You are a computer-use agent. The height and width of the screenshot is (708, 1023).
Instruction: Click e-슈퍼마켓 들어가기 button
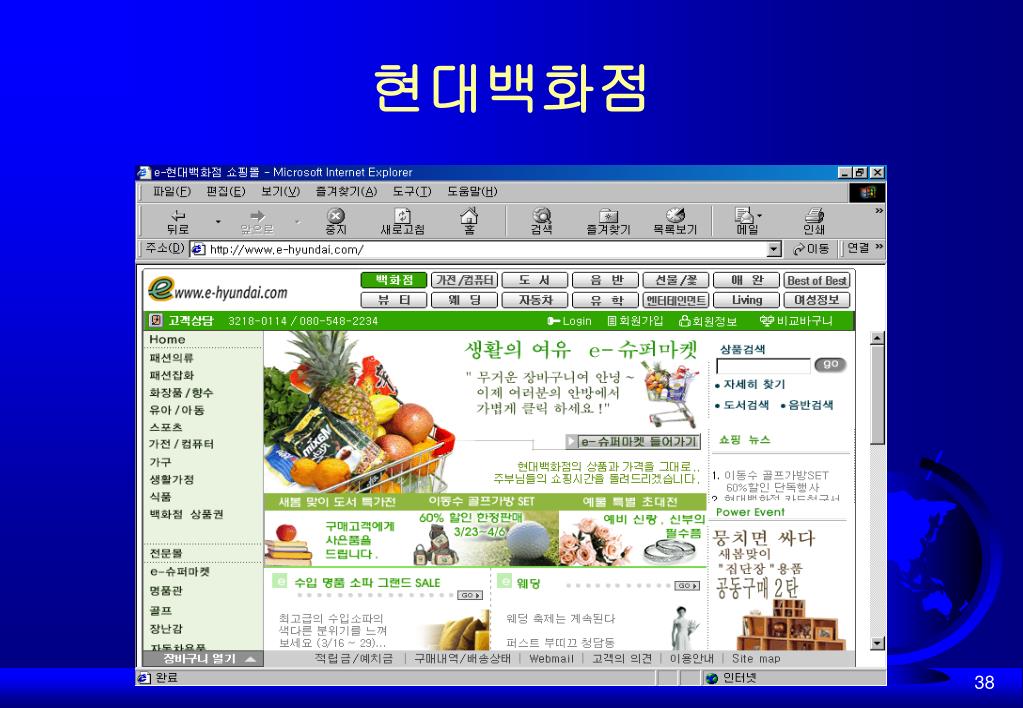tap(632, 442)
